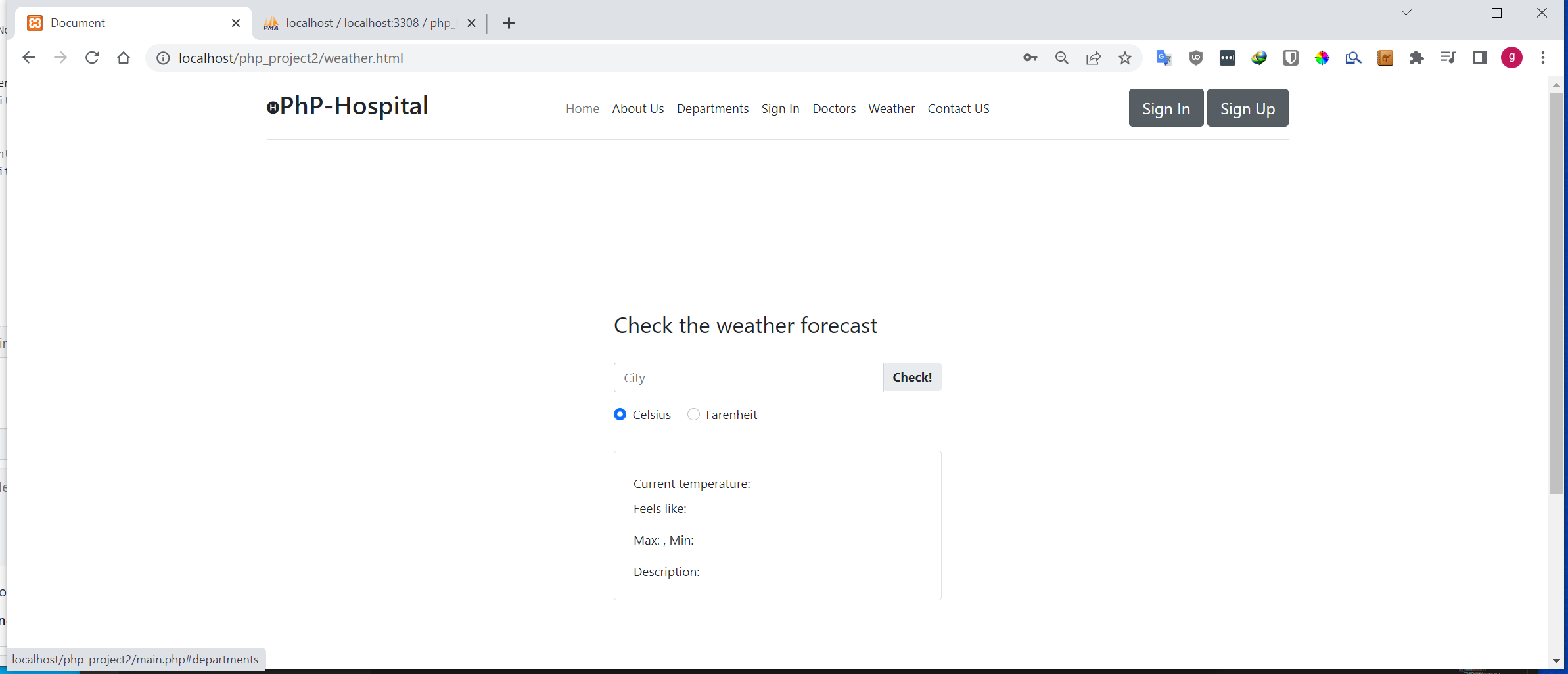
Task: Select the Celsius radio button
Action: pyautogui.click(x=620, y=414)
